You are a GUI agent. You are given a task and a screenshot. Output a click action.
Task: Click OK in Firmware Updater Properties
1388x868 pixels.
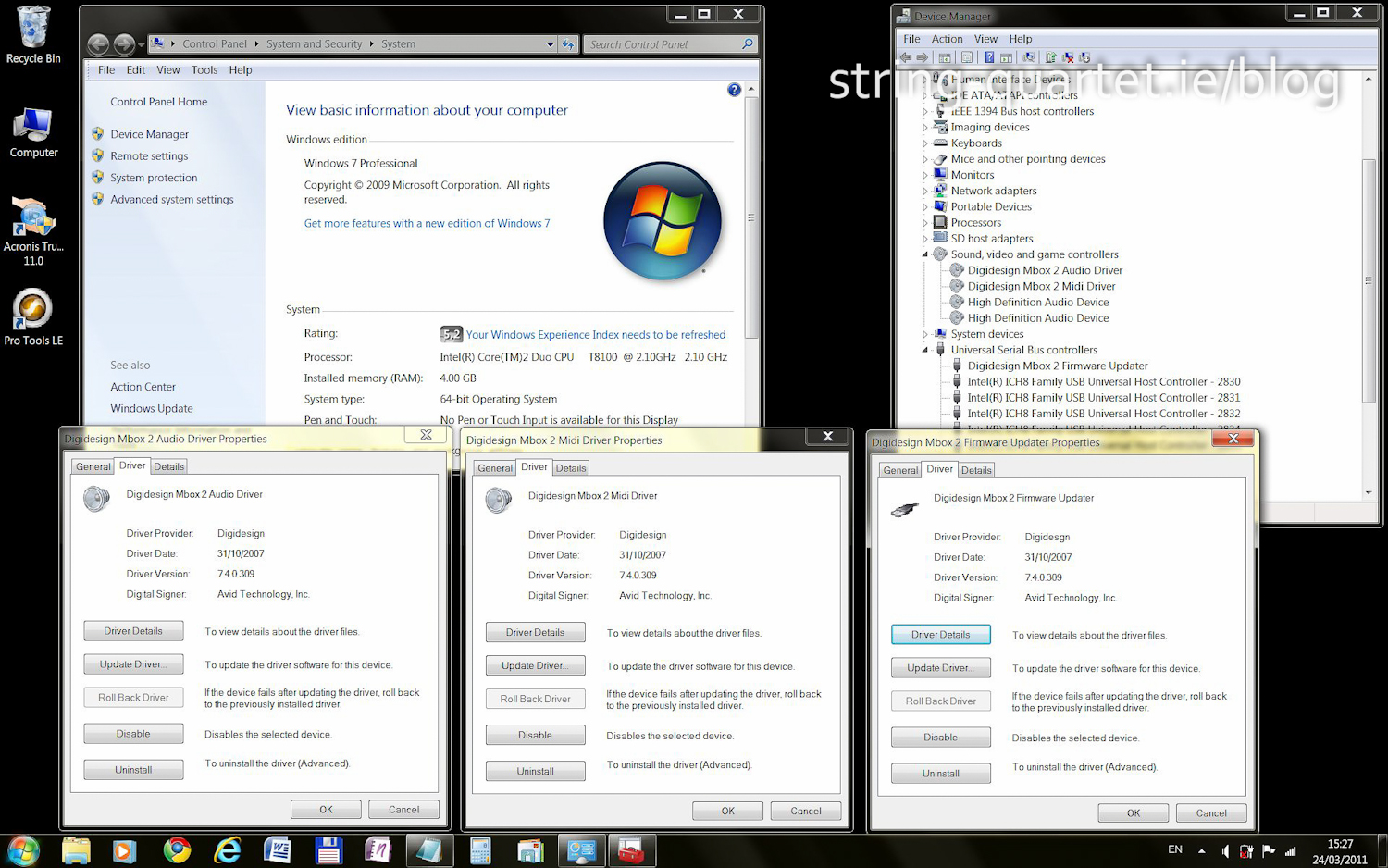[1134, 813]
